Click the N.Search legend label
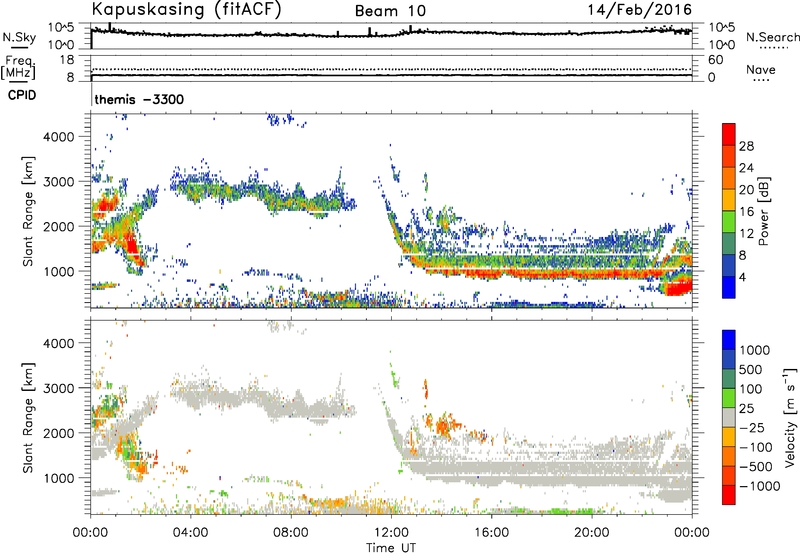The width and height of the screenshot is (800, 554). pos(772,37)
